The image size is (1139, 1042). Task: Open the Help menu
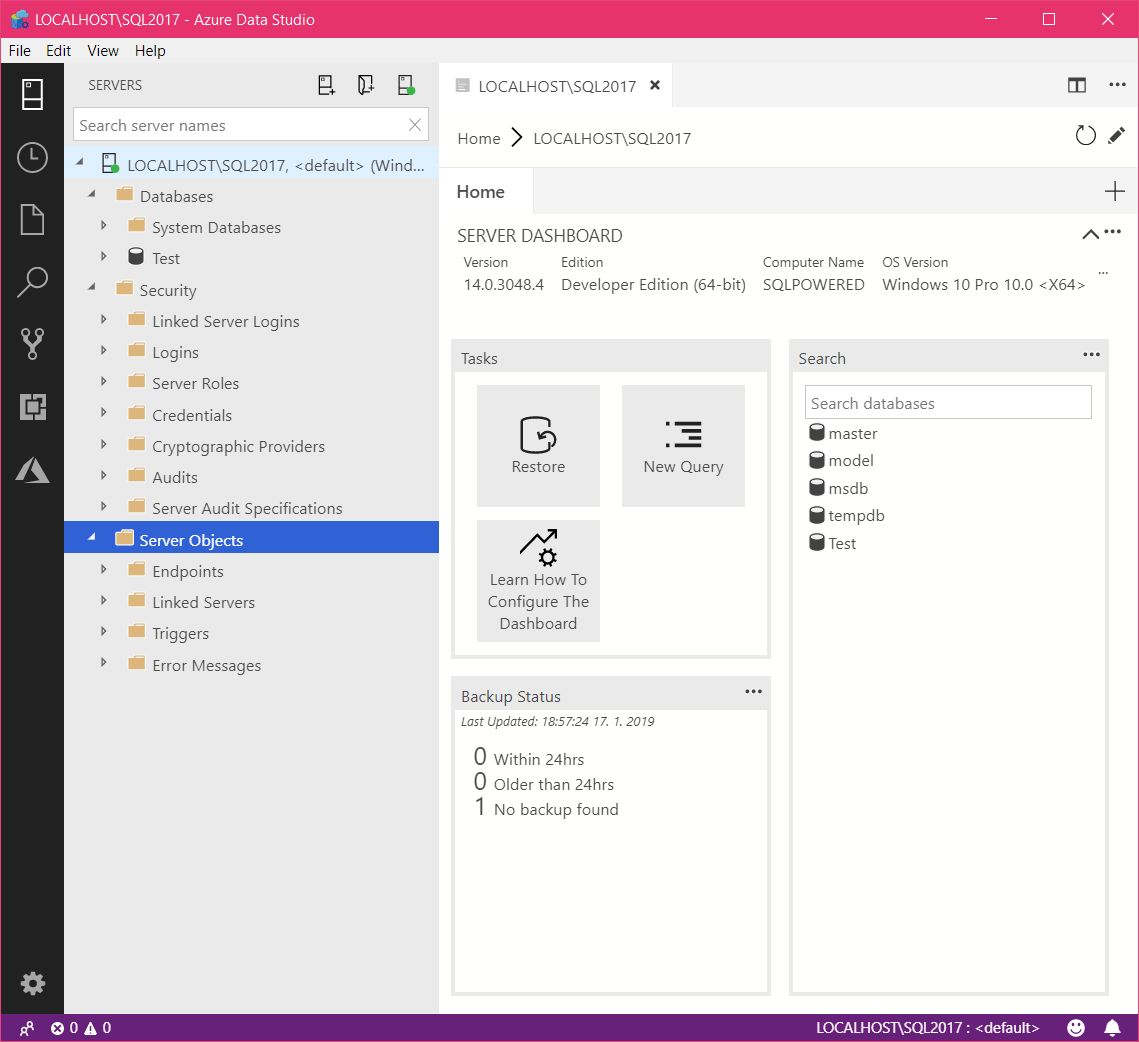pyautogui.click(x=150, y=51)
